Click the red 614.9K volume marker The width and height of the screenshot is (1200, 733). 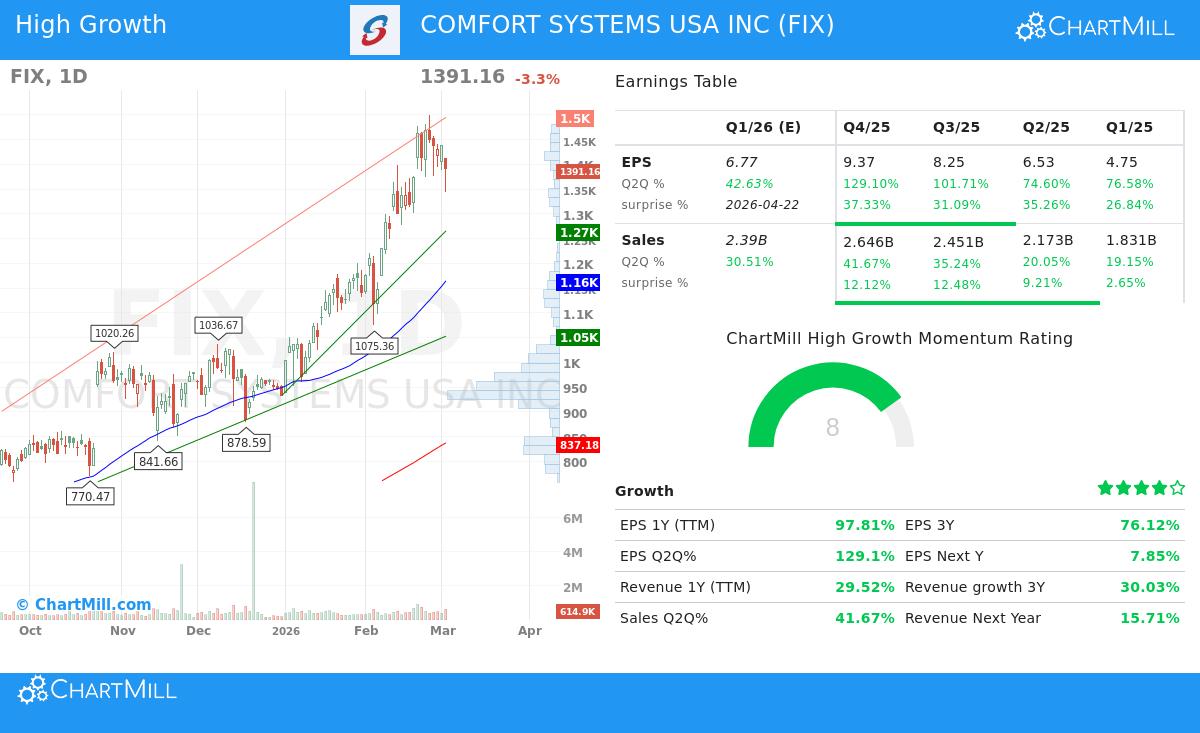coord(577,611)
